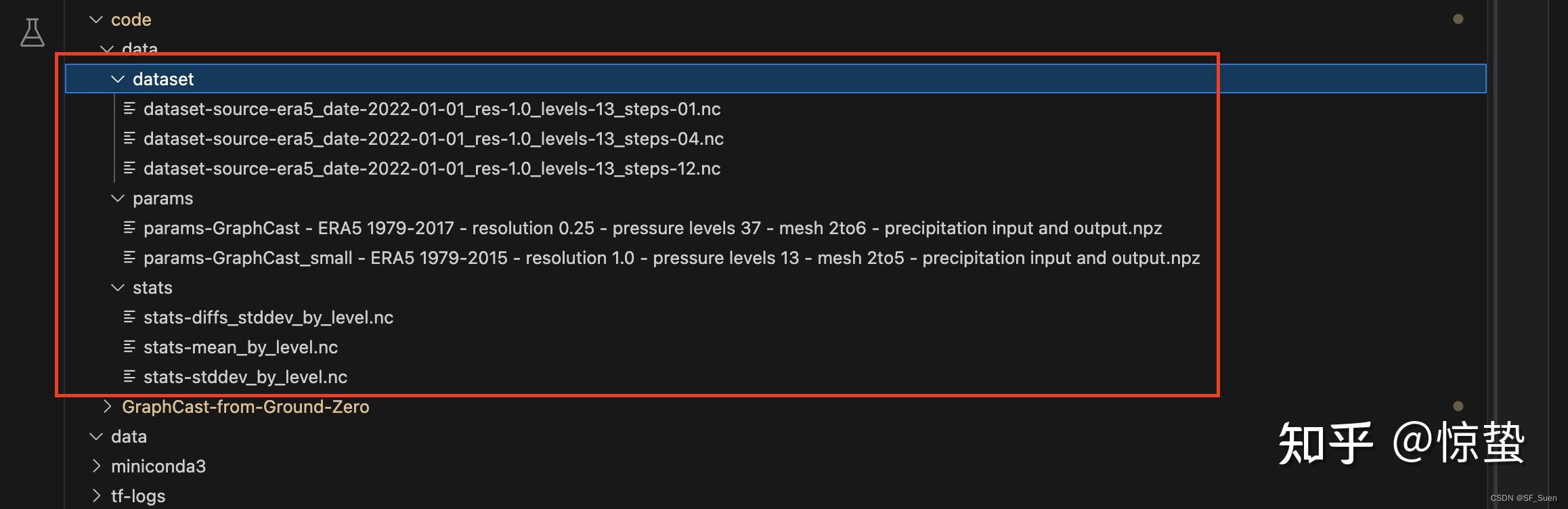Screen dimensions: 1568x509
Task: Click file icon beside steps-01.nc dataset
Action: [129, 108]
